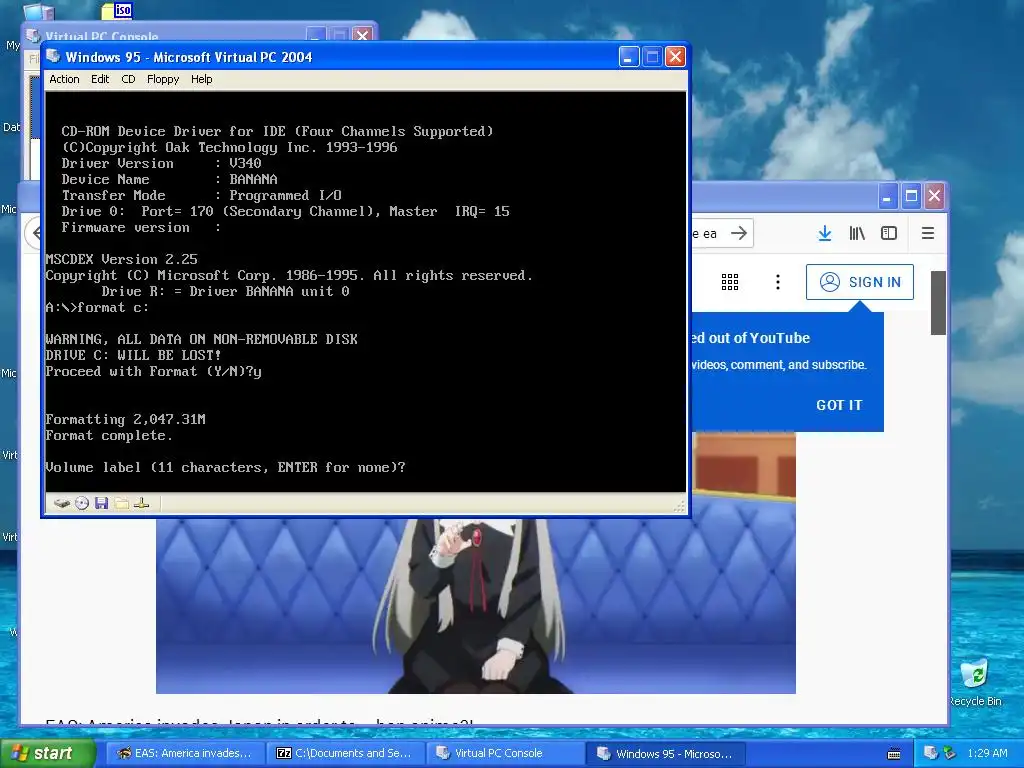
Task: Close the Windows 95 Virtual PC window
Action: tap(675, 57)
